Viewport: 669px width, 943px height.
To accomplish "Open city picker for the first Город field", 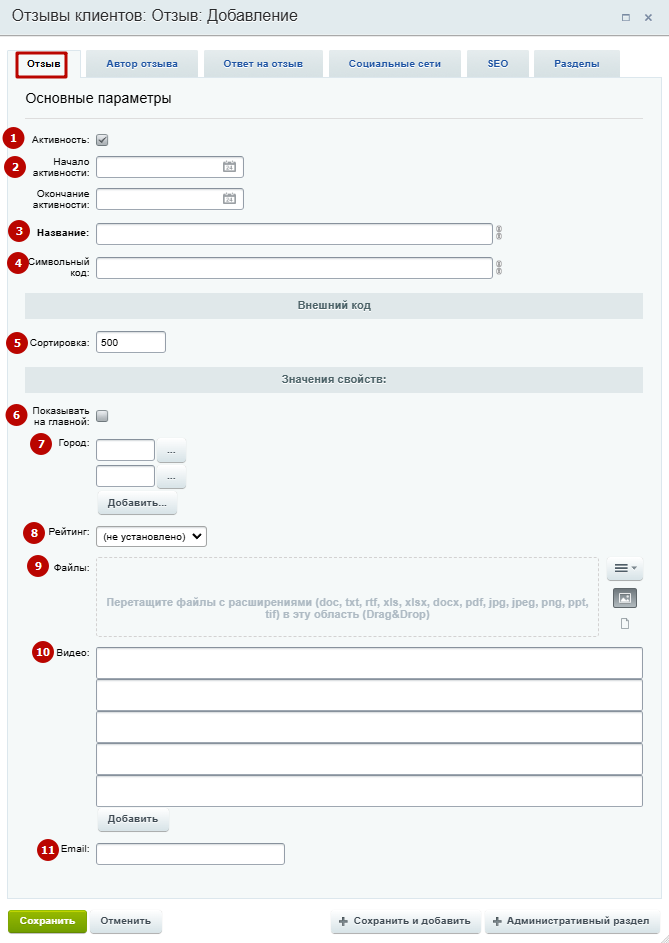I will coord(171,450).
